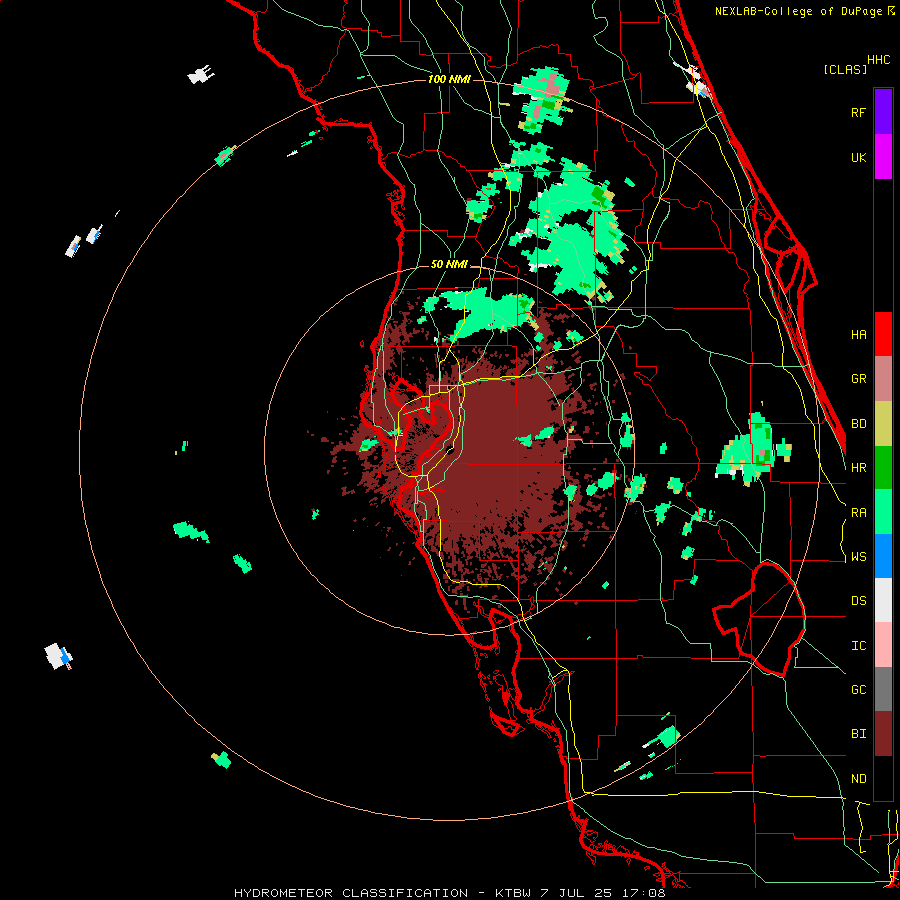Click the BD yellow legend swatch

click(883, 423)
